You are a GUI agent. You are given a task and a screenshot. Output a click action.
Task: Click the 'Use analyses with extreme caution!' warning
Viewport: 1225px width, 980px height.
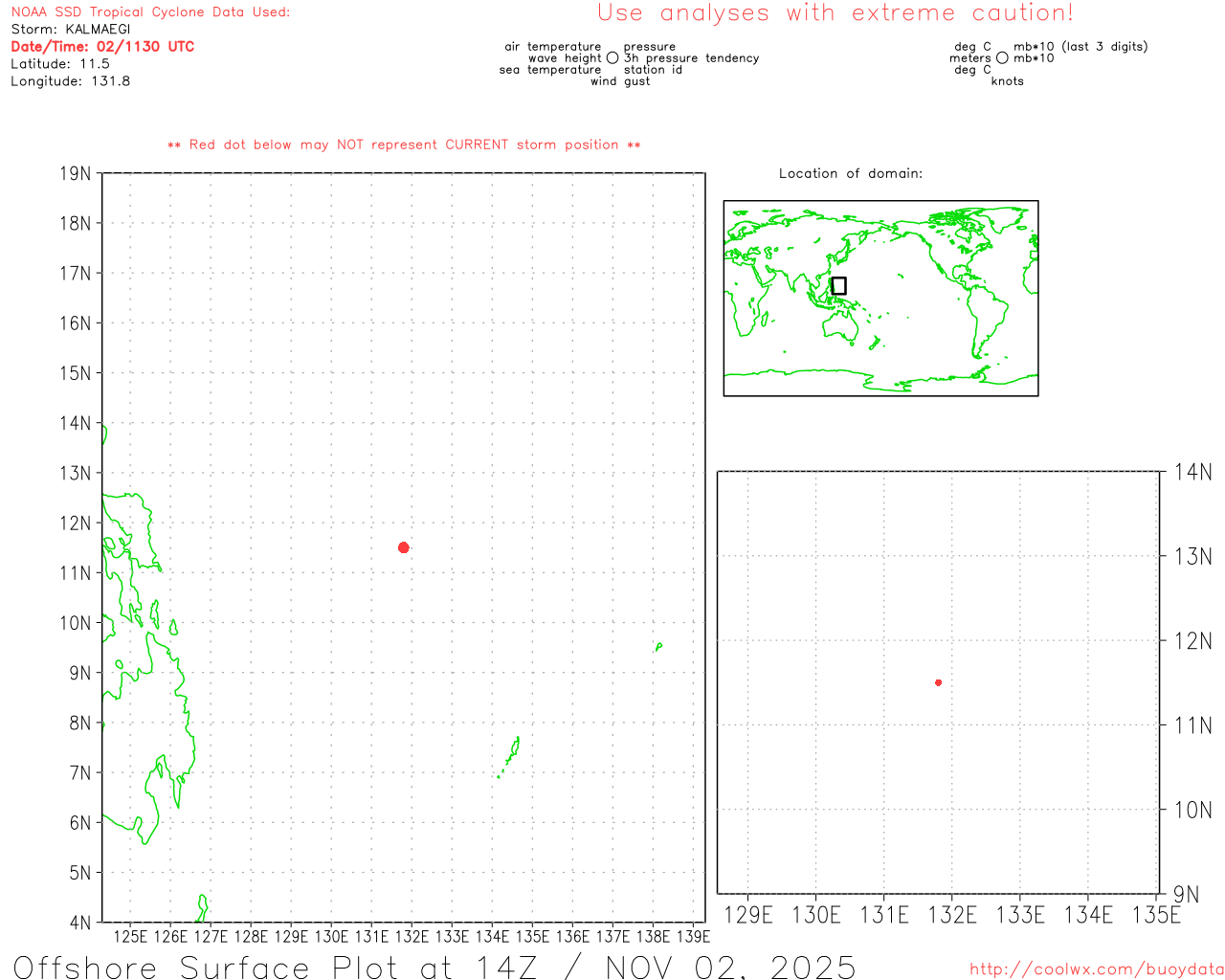pyautogui.click(x=835, y=13)
